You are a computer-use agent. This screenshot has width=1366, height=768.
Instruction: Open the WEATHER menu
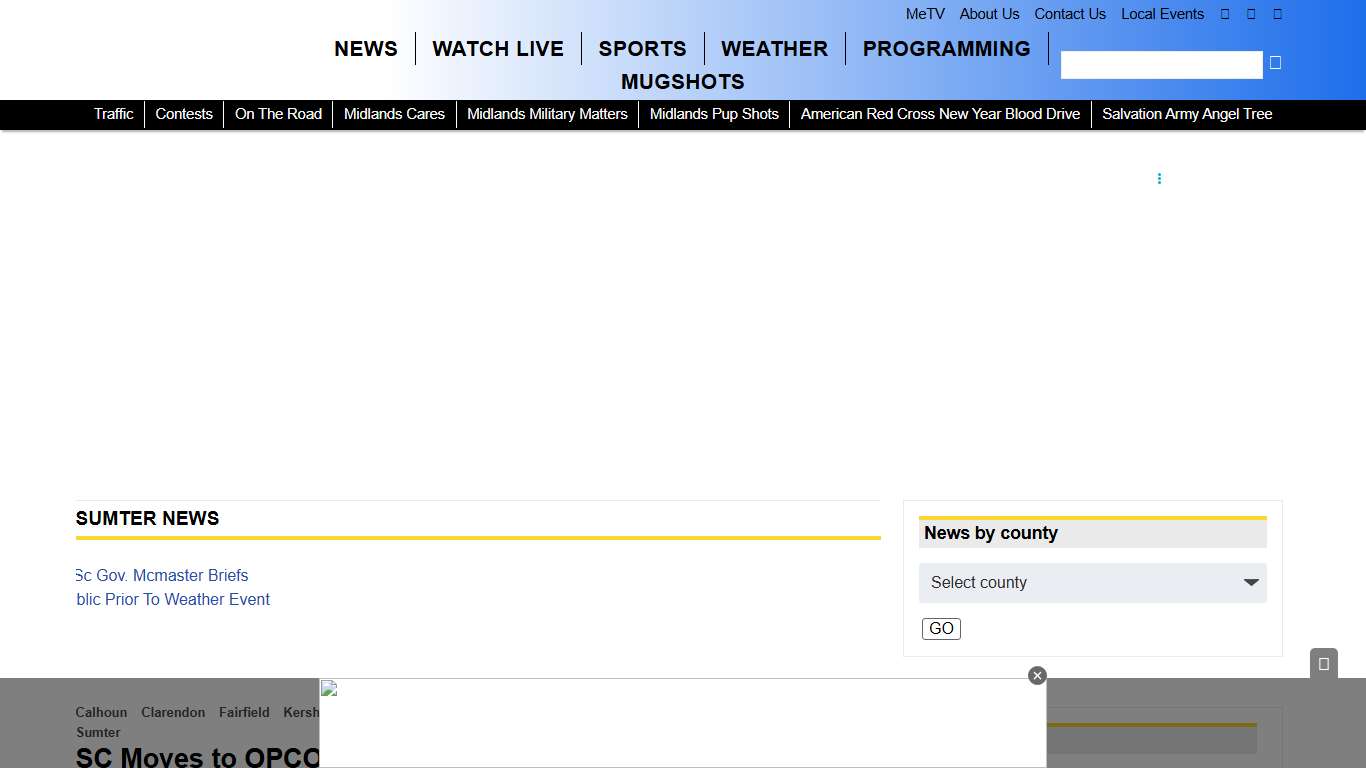tap(774, 49)
